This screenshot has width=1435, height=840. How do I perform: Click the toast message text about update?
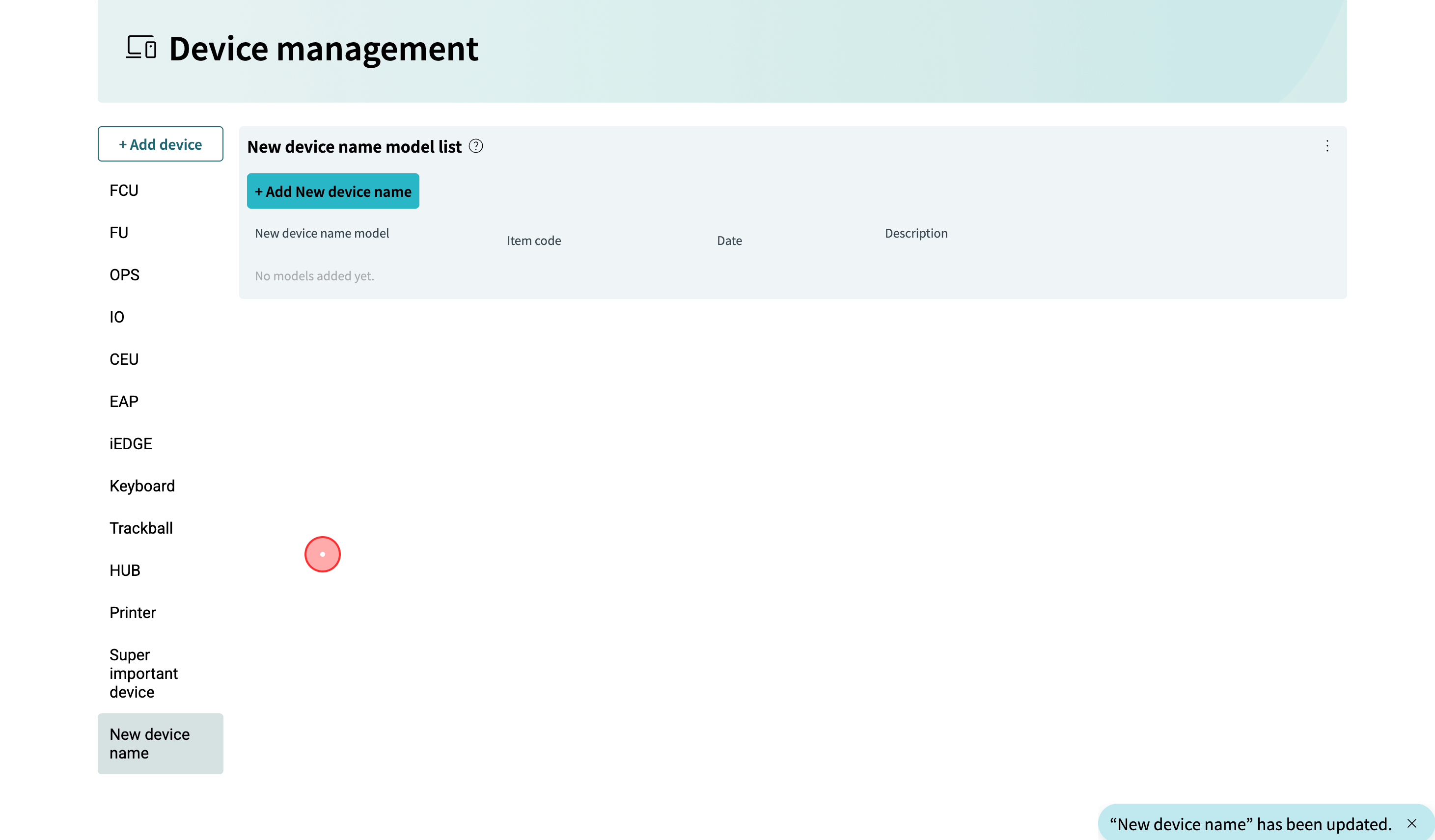pyautogui.click(x=1250, y=823)
